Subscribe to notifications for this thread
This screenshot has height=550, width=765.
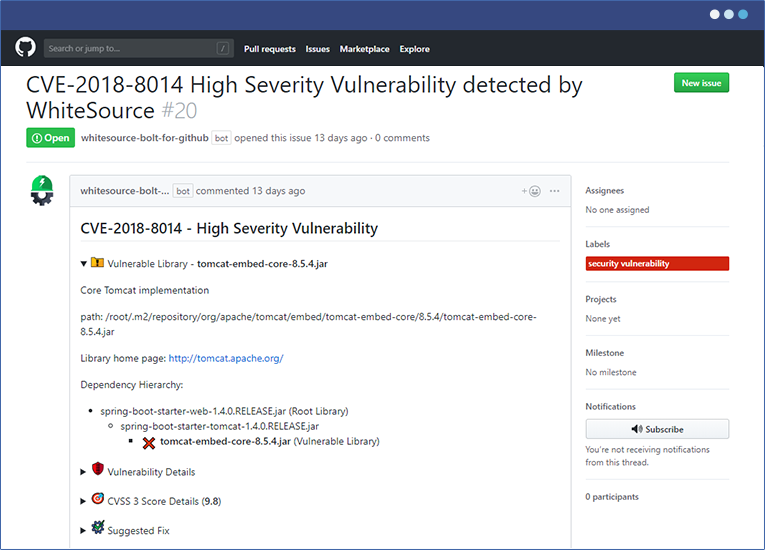click(657, 429)
